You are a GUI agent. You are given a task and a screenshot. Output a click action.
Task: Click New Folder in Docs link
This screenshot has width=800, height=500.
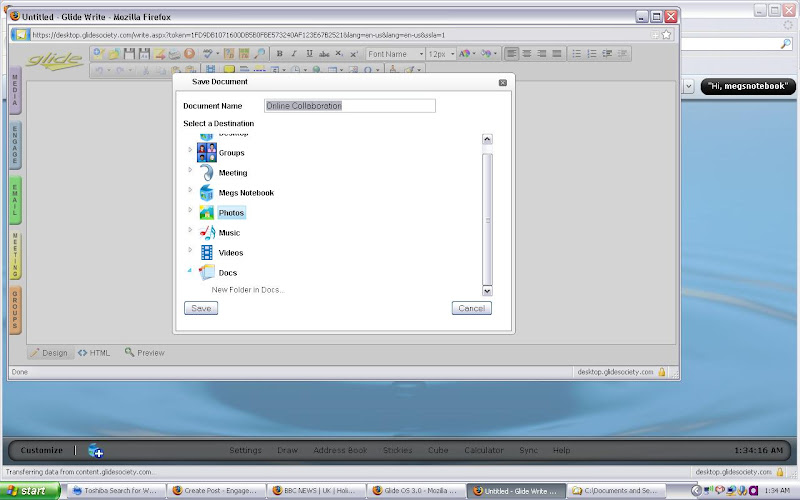[247, 290]
